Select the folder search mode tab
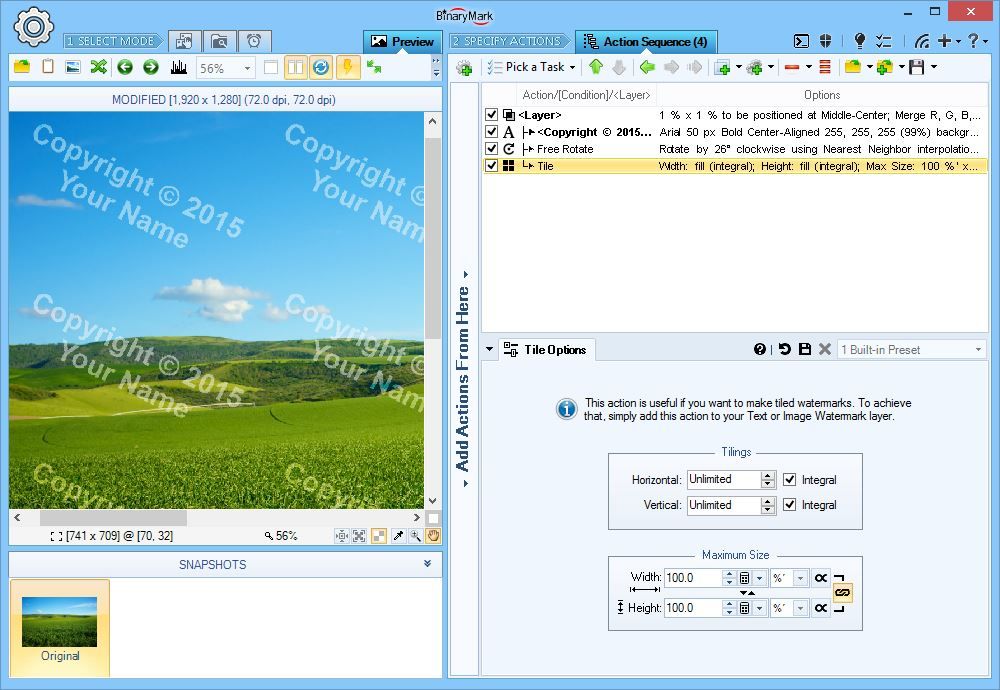The width and height of the screenshot is (1000, 690). coord(219,41)
